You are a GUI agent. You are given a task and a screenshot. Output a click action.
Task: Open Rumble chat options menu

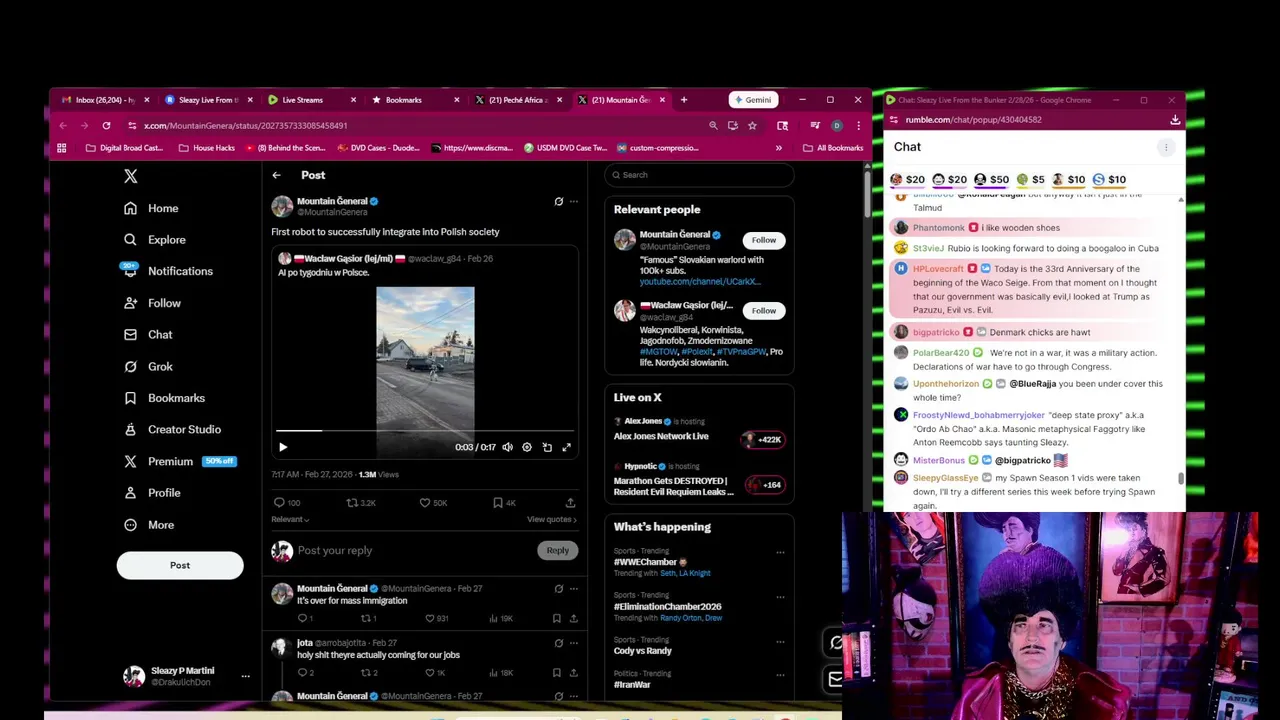coord(1165,148)
